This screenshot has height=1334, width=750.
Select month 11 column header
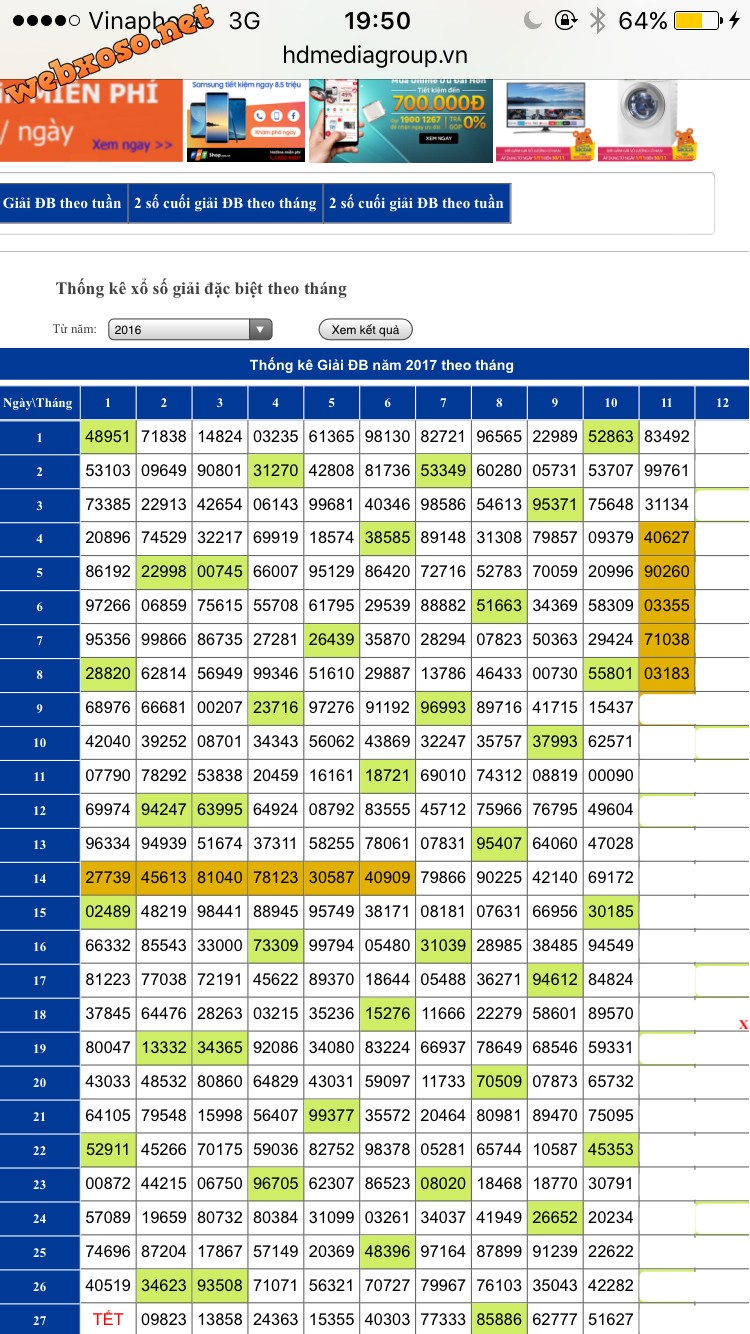666,402
